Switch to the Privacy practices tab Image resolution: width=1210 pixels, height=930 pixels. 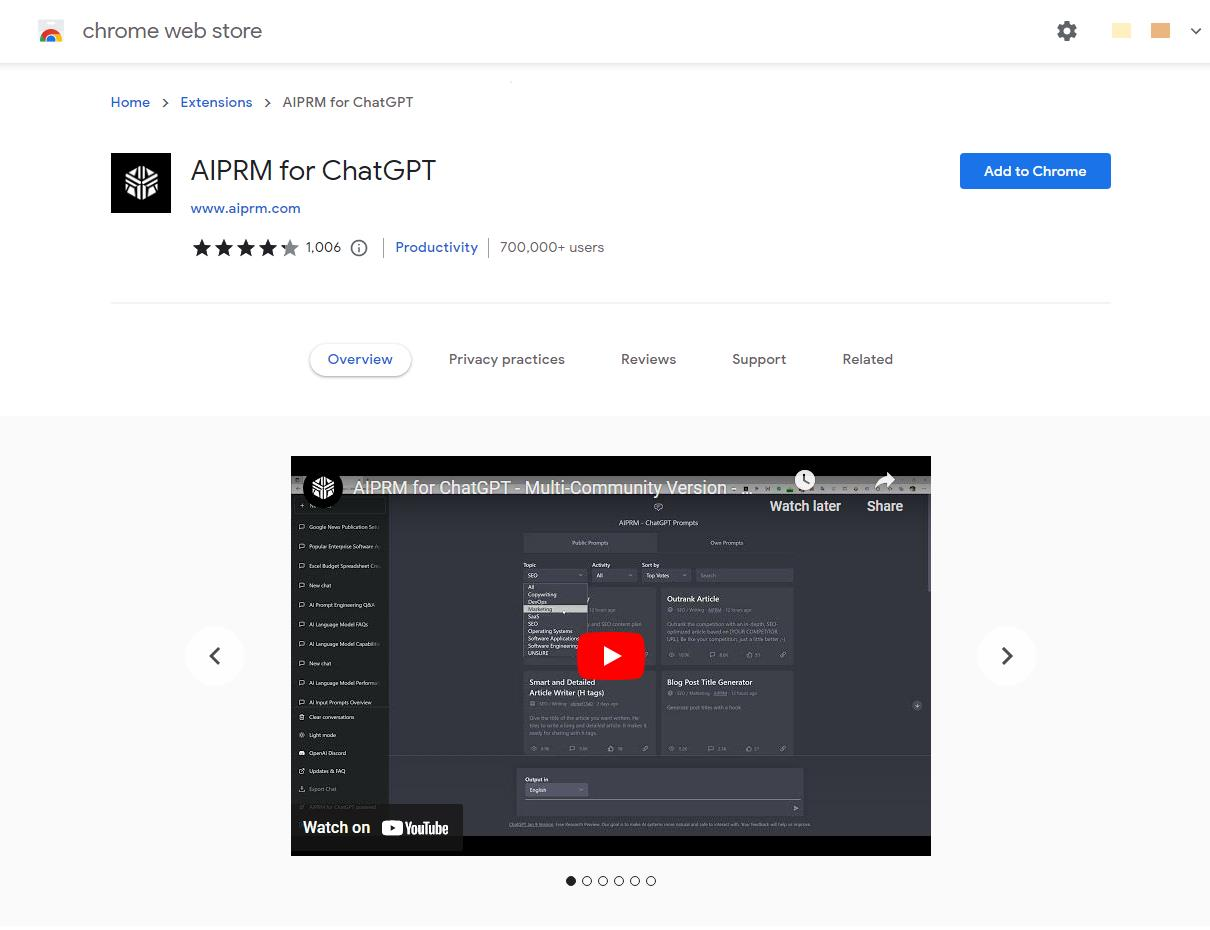click(507, 359)
